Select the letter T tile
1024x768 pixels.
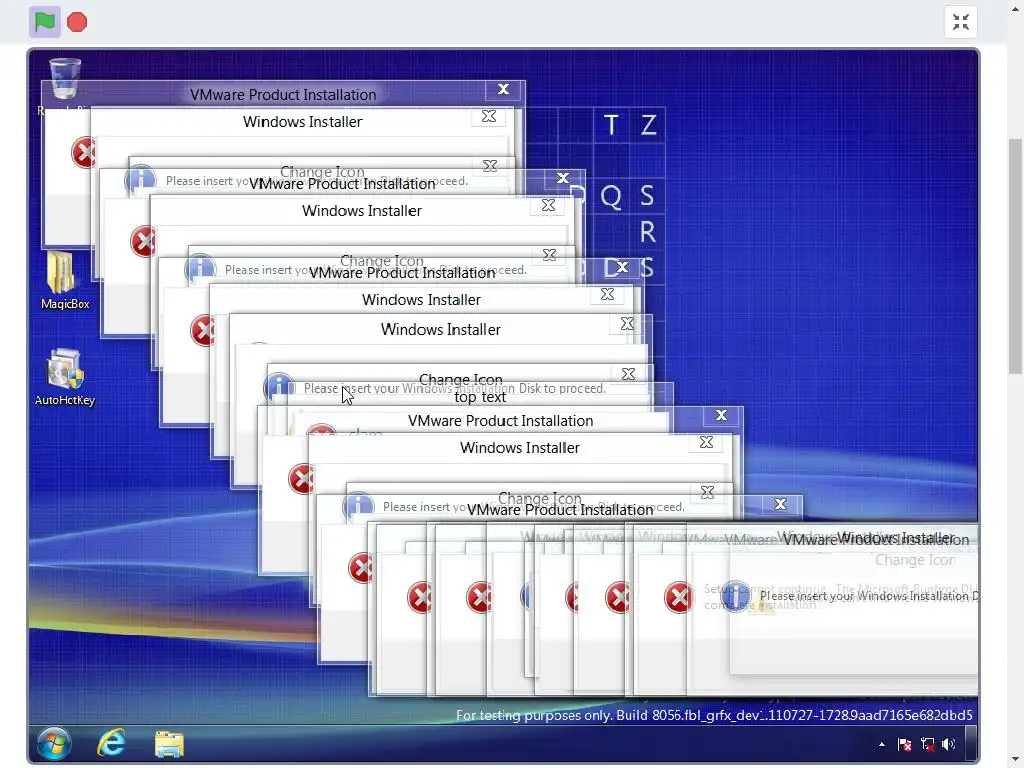[x=611, y=125]
